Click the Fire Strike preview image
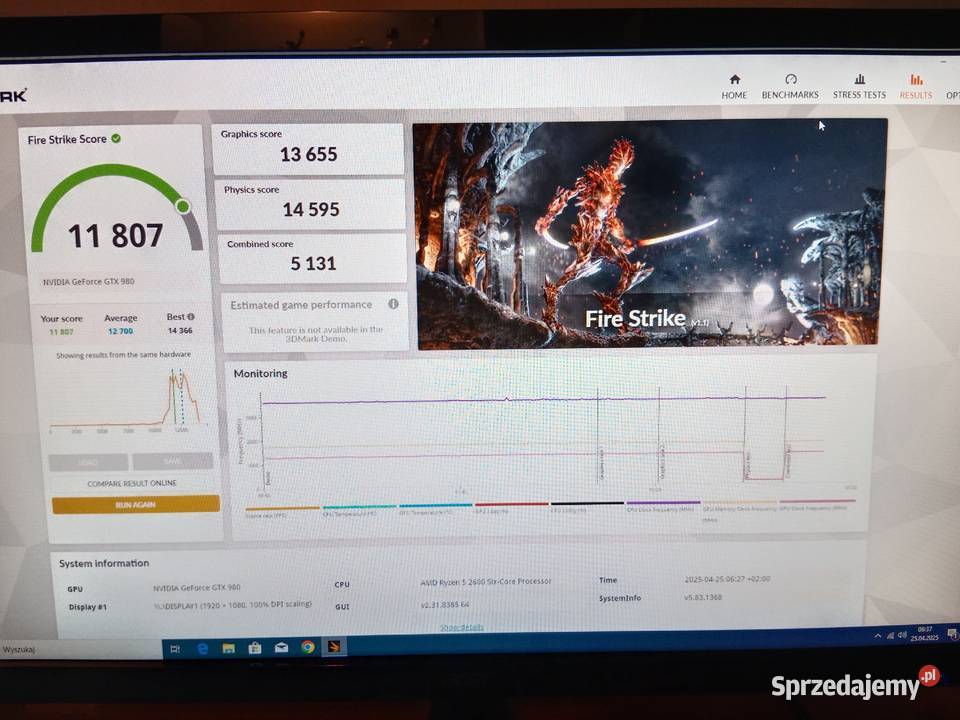The width and height of the screenshot is (960, 720). coord(650,233)
